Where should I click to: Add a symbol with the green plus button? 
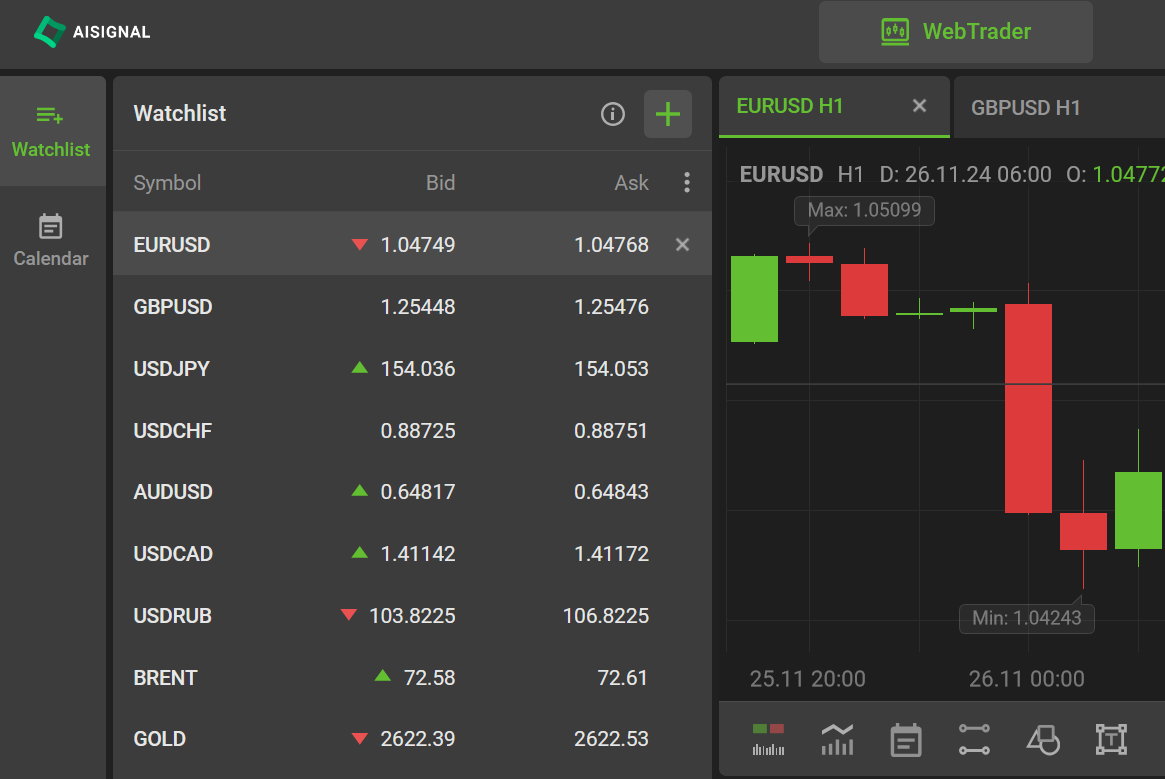click(667, 114)
